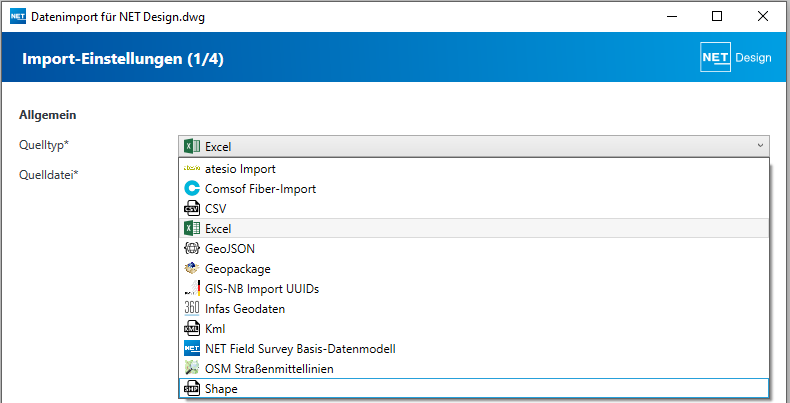
Task: Choose Comsof Fiber-Import from the list
Action: coord(474,188)
